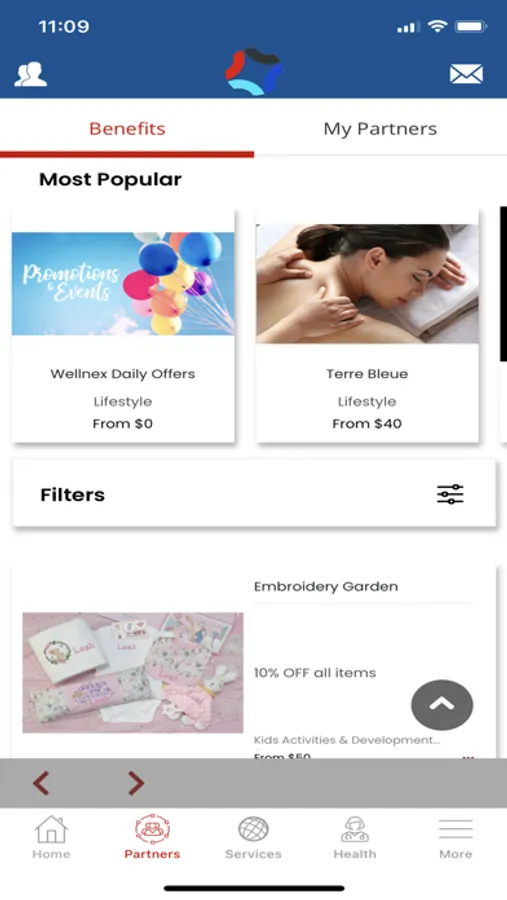Screen dimensions: 507x900
Task: Switch to the My Partners tab
Action: coord(380,129)
